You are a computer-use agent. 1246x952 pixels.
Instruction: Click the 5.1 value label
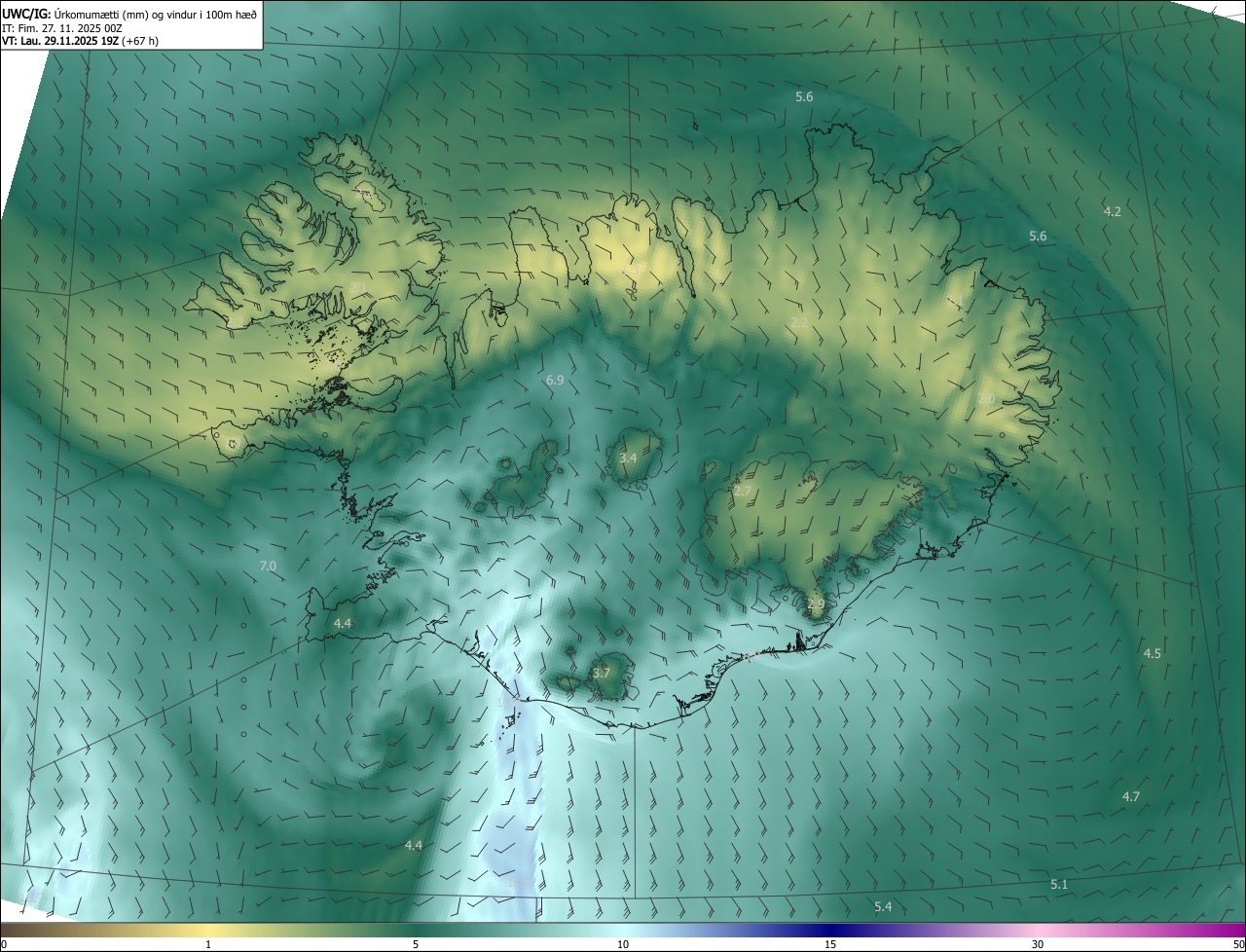(1060, 884)
